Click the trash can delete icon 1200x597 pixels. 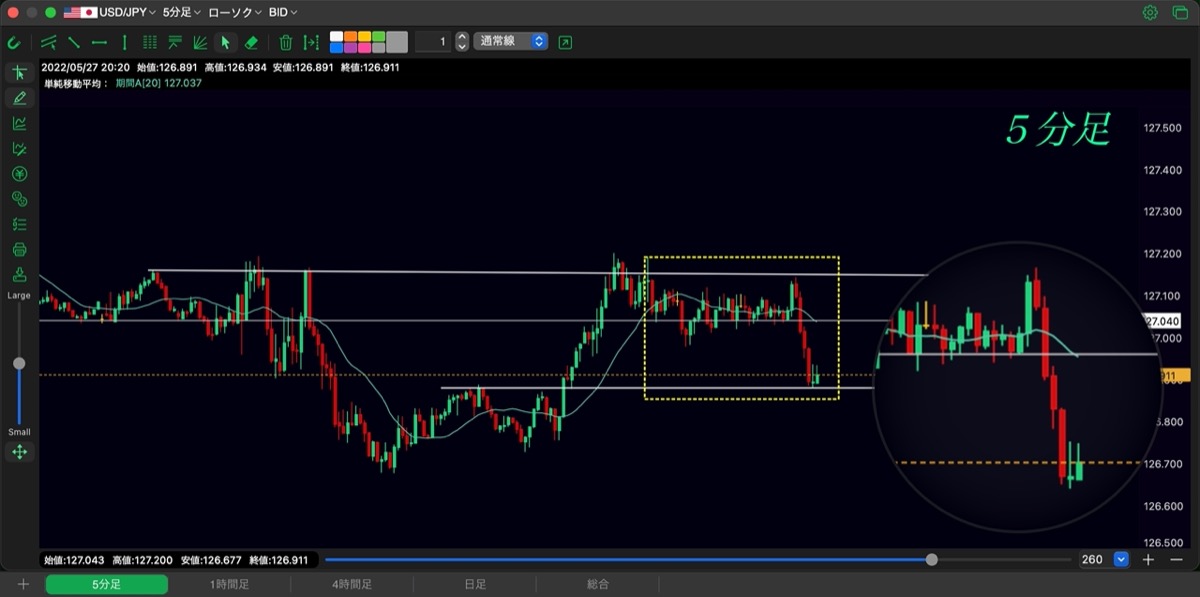click(x=286, y=42)
